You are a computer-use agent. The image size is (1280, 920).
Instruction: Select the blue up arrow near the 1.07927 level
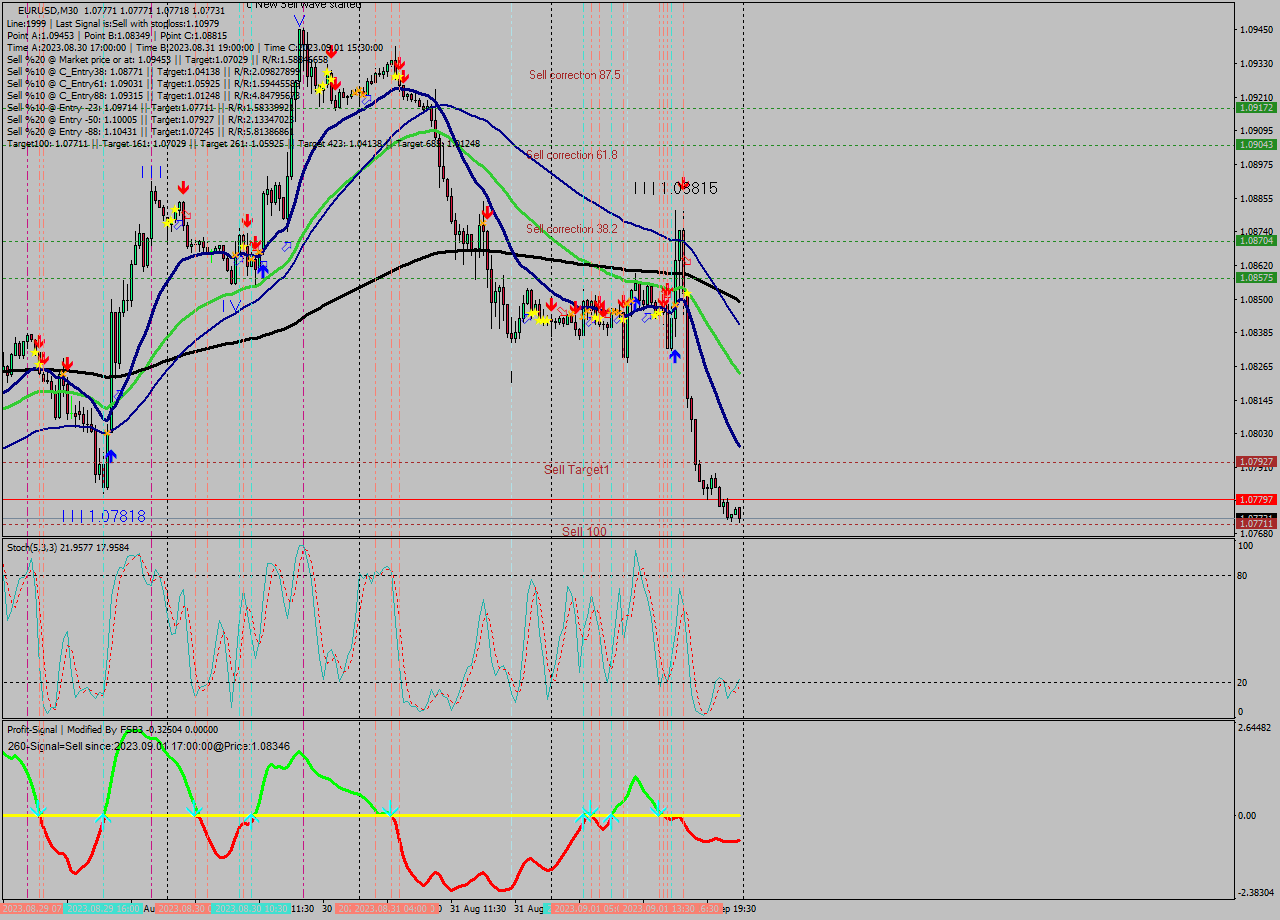point(111,455)
